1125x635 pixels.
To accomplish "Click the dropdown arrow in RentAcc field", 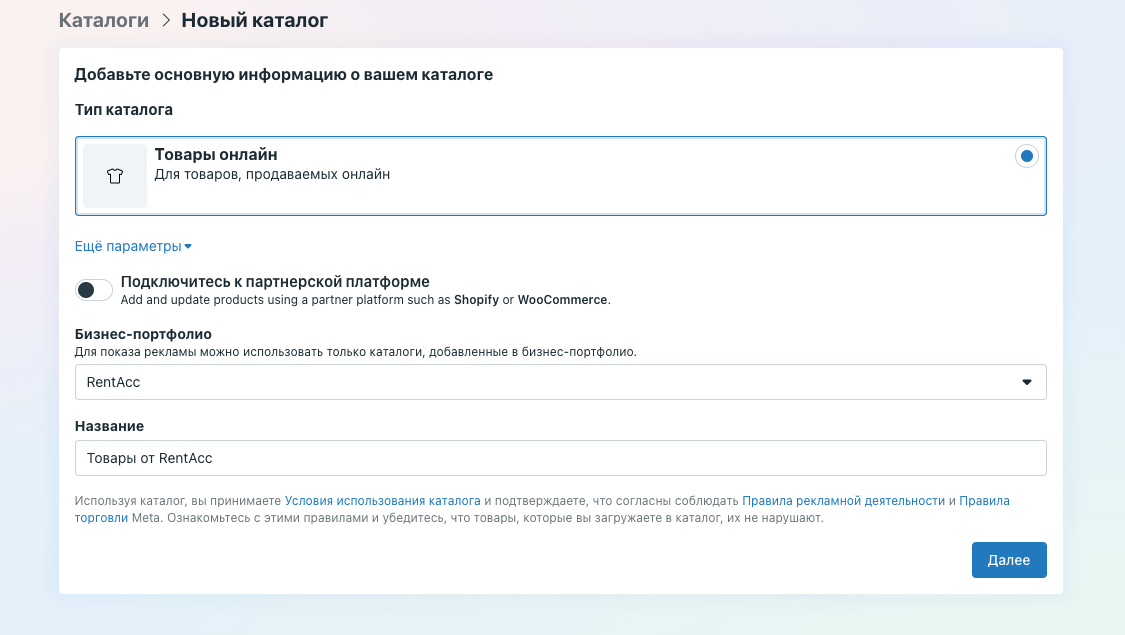I will click(1027, 382).
